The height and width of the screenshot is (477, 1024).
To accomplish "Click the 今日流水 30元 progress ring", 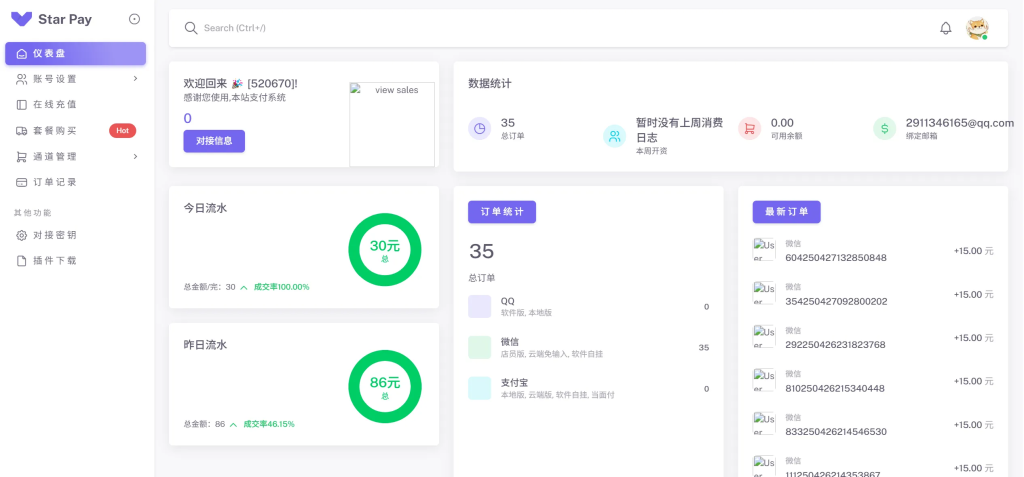I will pyautogui.click(x=385, y=249).
